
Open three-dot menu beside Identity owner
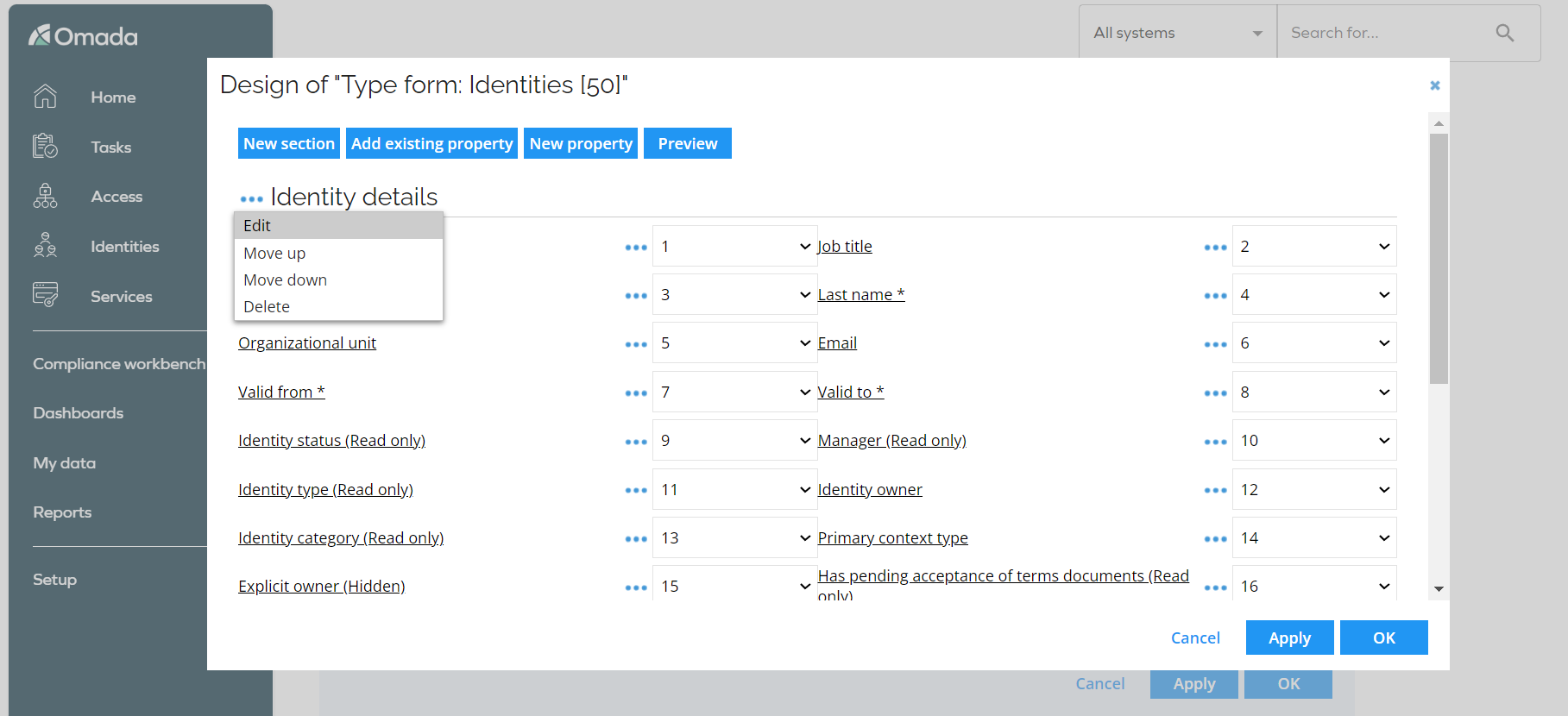coord(1215,491)
